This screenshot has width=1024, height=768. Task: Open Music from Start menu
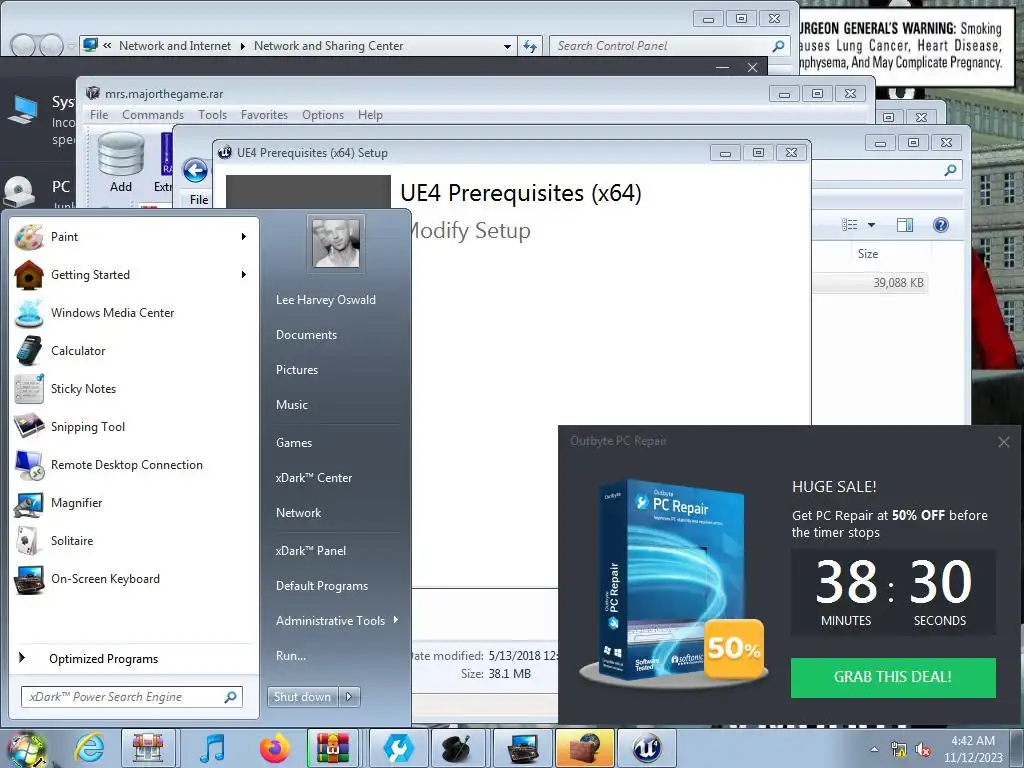click(292, 405)
